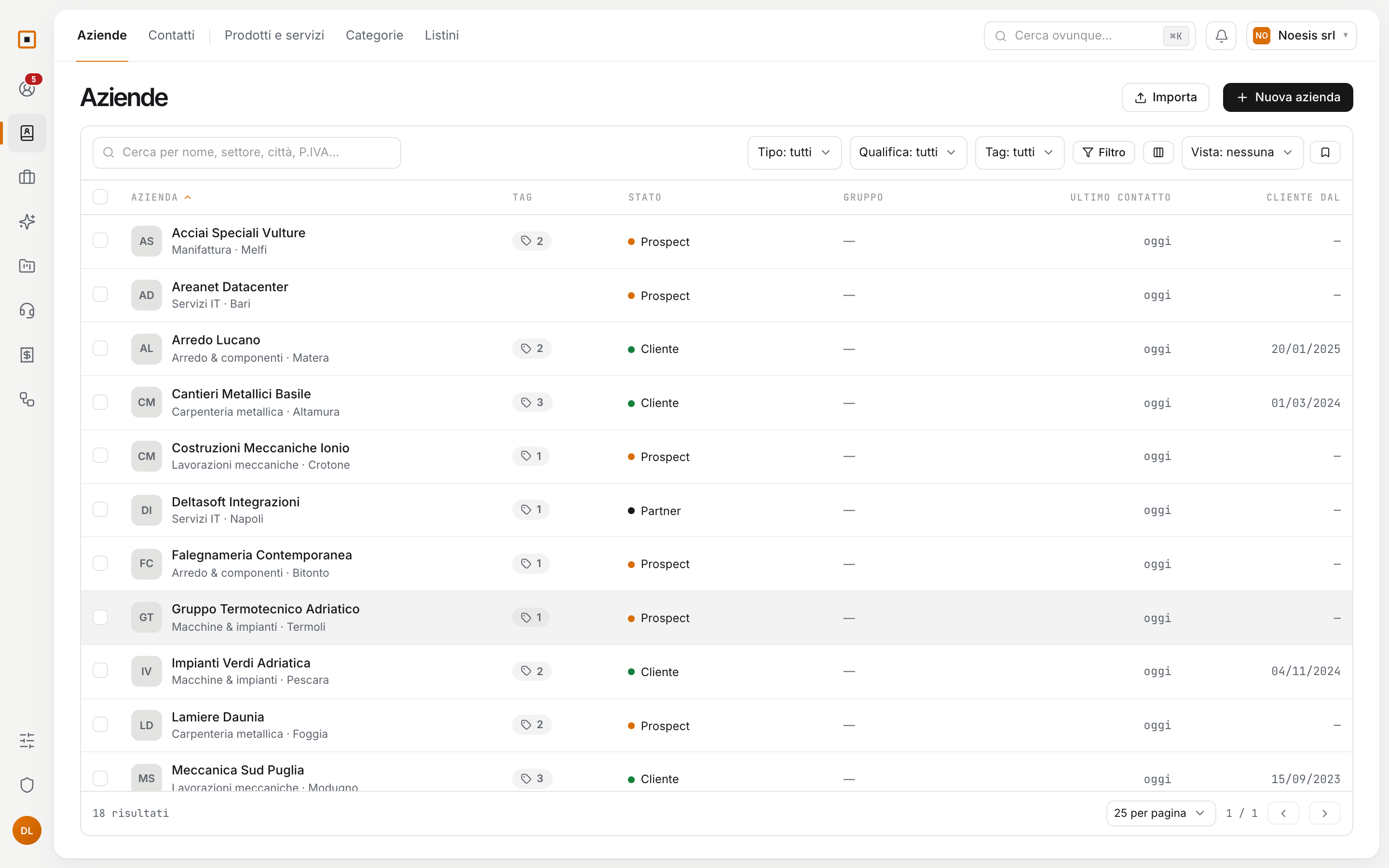Viewport: 1389px width, 868px height.
Task: Open the Listini tab
Action: 441,36
